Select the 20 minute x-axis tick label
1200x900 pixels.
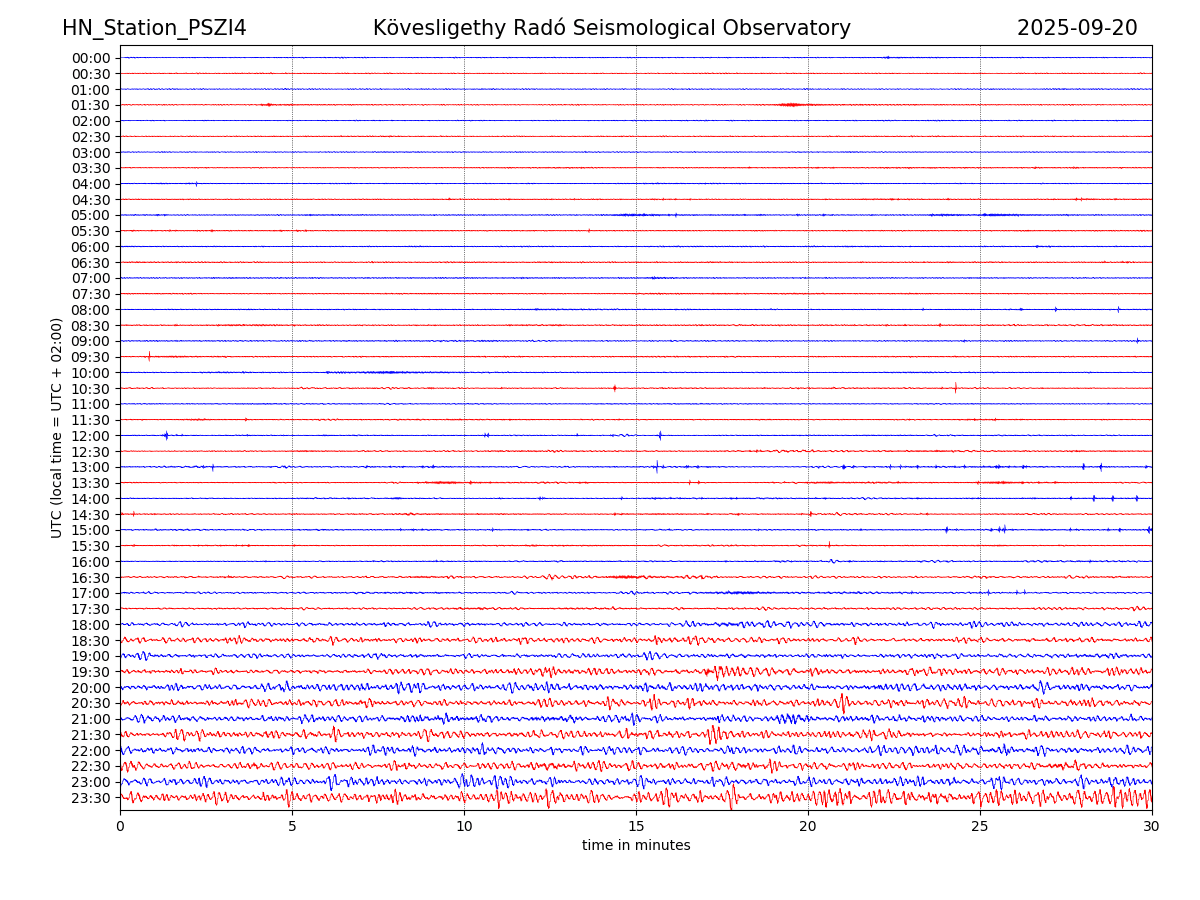click(808, 826)
